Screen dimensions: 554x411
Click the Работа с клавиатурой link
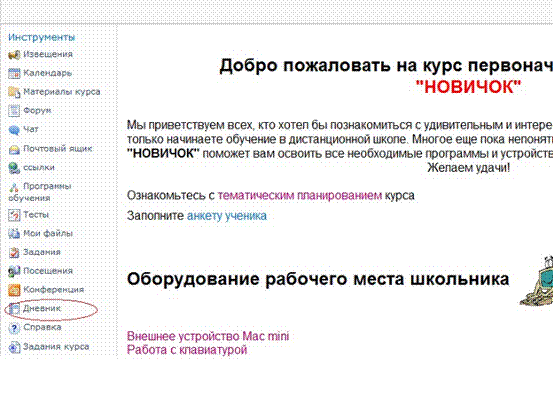tap(187, 350)
